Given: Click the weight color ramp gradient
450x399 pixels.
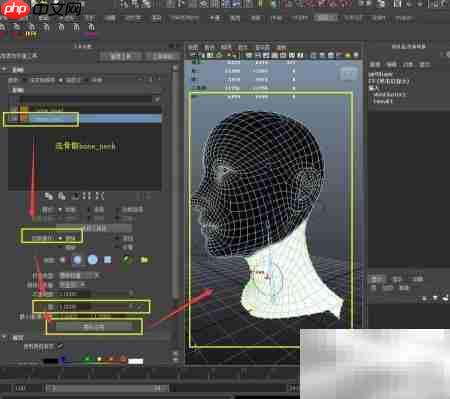Looking at the screenshot, I should (x=93, y=361).
